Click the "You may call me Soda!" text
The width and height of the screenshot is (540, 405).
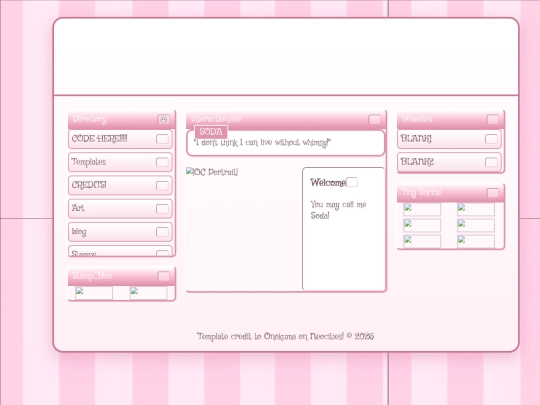point(339,210)
